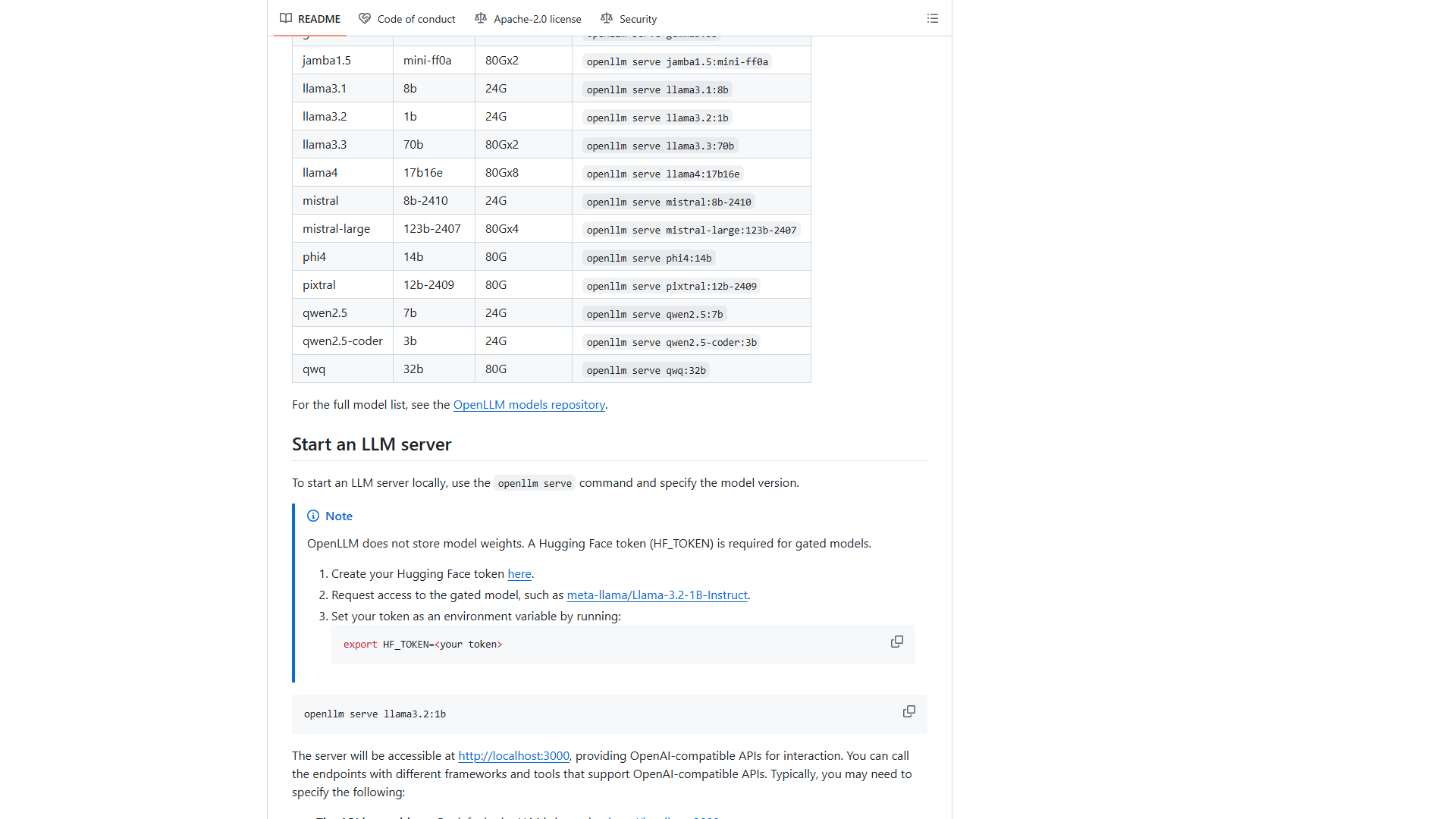Open the Apache-2.0 license tab
The image size is (1456, 819).
click(529, 18)
